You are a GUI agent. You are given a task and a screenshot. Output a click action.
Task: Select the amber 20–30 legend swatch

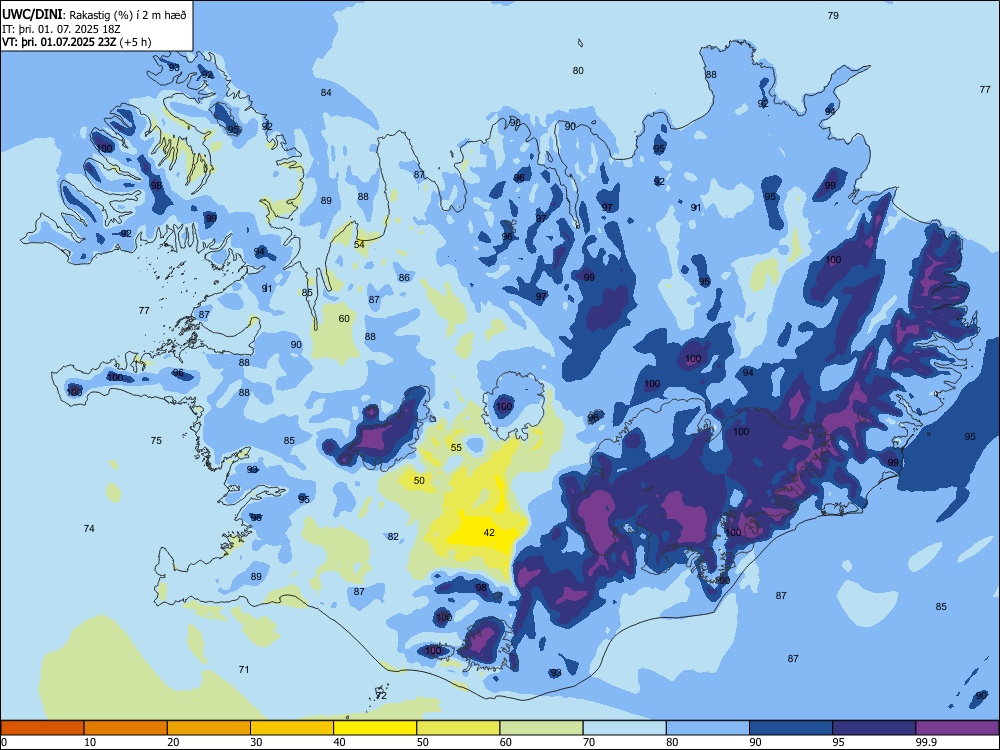pyautogui.click(x=209, y=728)
